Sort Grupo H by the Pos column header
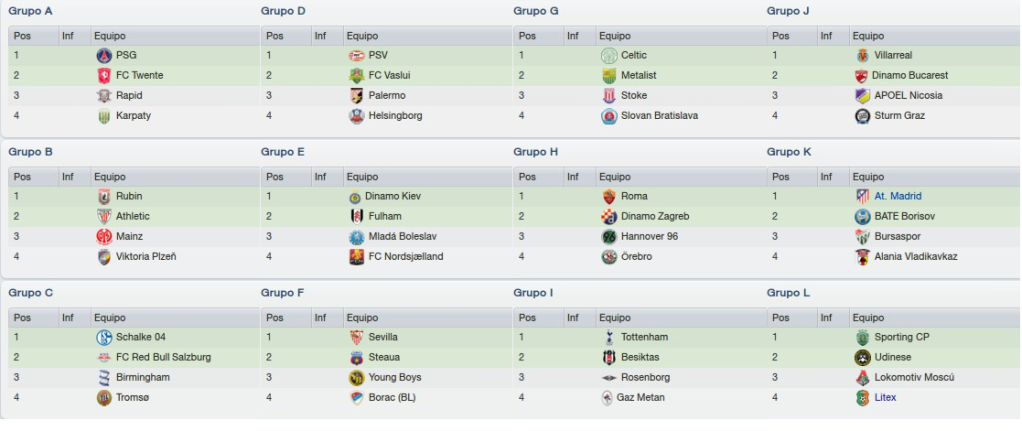 (527, 177)
